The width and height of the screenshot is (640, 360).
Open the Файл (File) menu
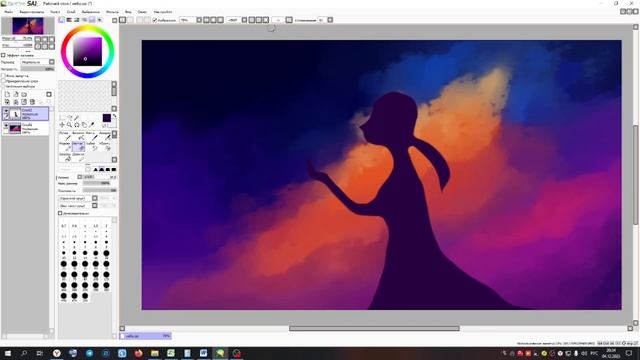[x=8, y=12]
